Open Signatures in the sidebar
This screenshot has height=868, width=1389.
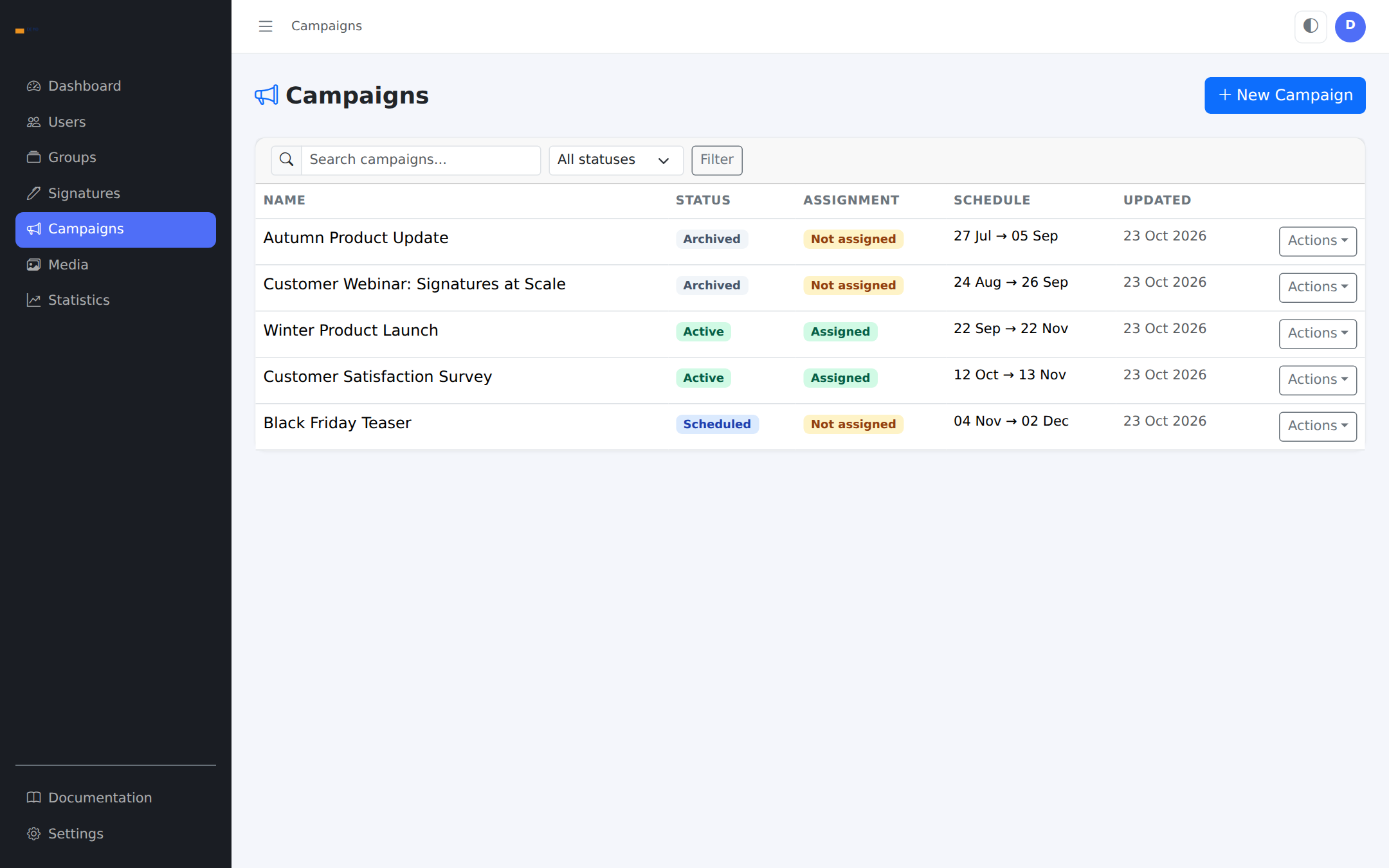coord(116,194)
